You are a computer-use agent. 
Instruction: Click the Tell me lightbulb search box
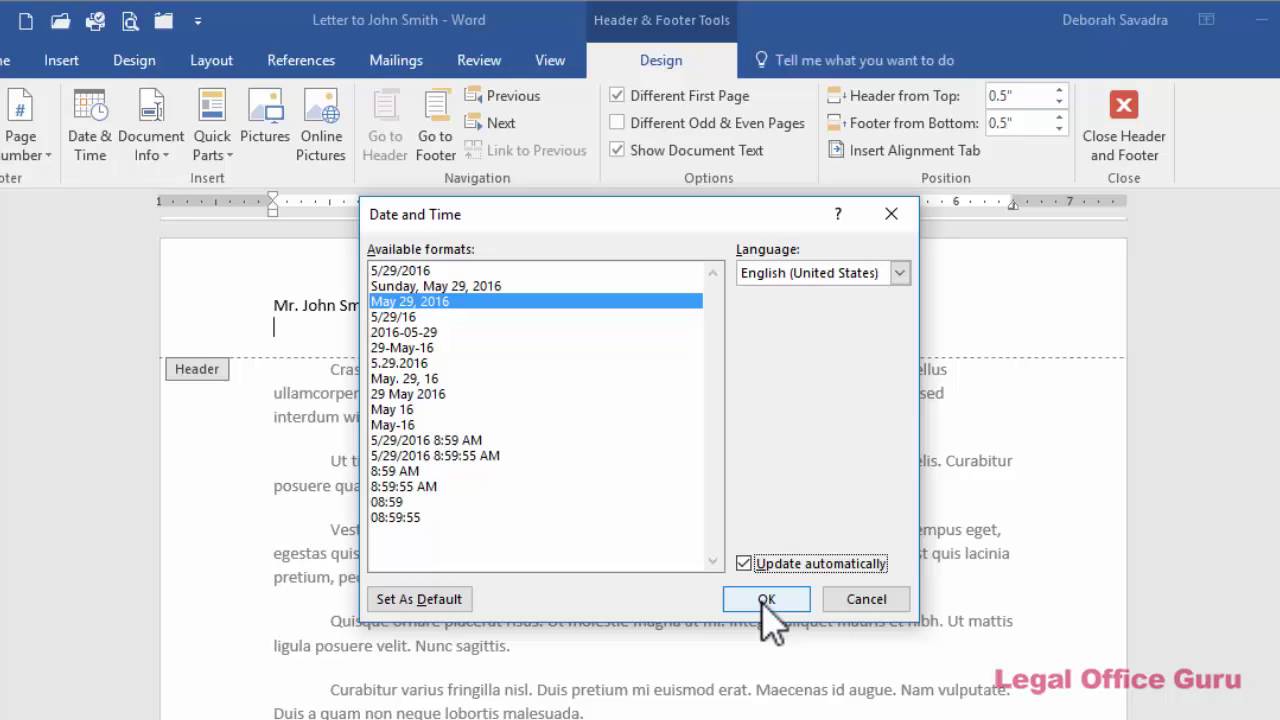[855, 60]
